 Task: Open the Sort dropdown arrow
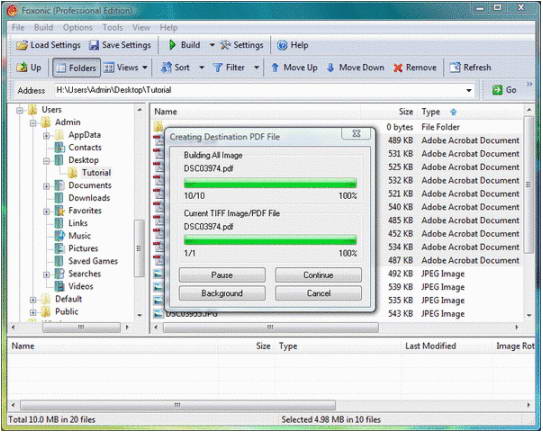tap(202, 68)
